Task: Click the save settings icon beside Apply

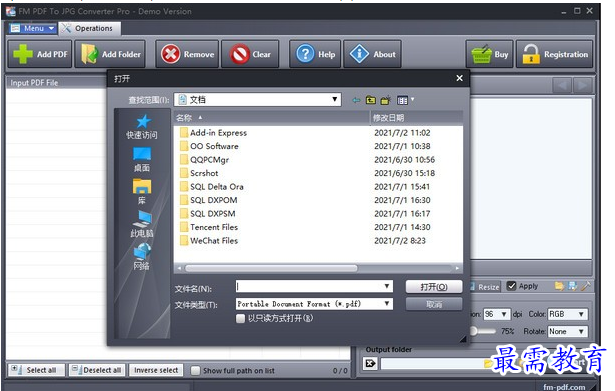Action: pos(573,286)
